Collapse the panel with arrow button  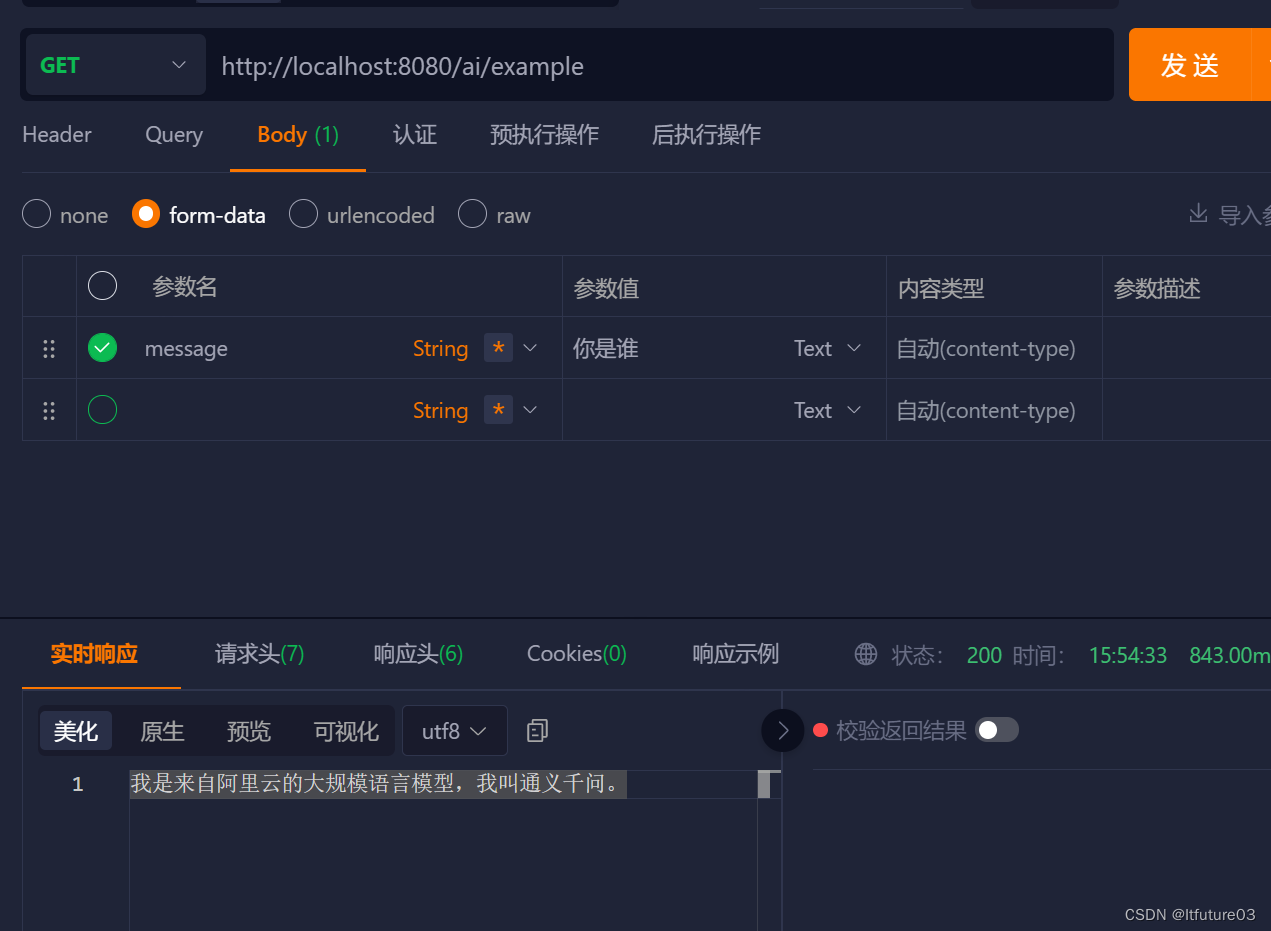(783, 731)
